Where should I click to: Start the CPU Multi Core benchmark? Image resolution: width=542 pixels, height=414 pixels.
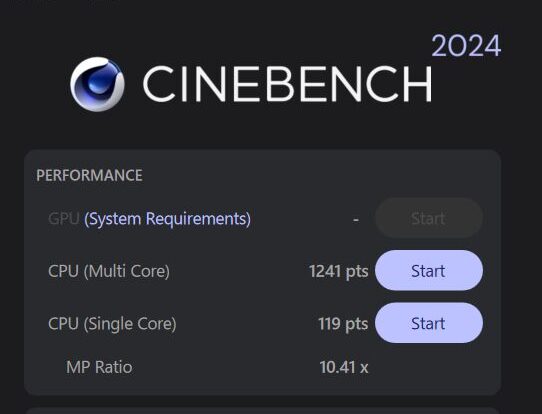coord(429,271)
